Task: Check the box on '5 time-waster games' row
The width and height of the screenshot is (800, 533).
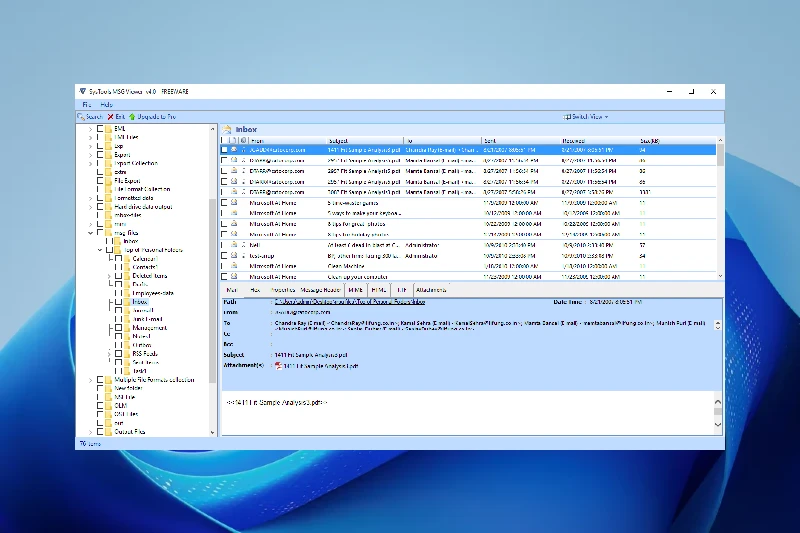Action: tap(224, 202)
